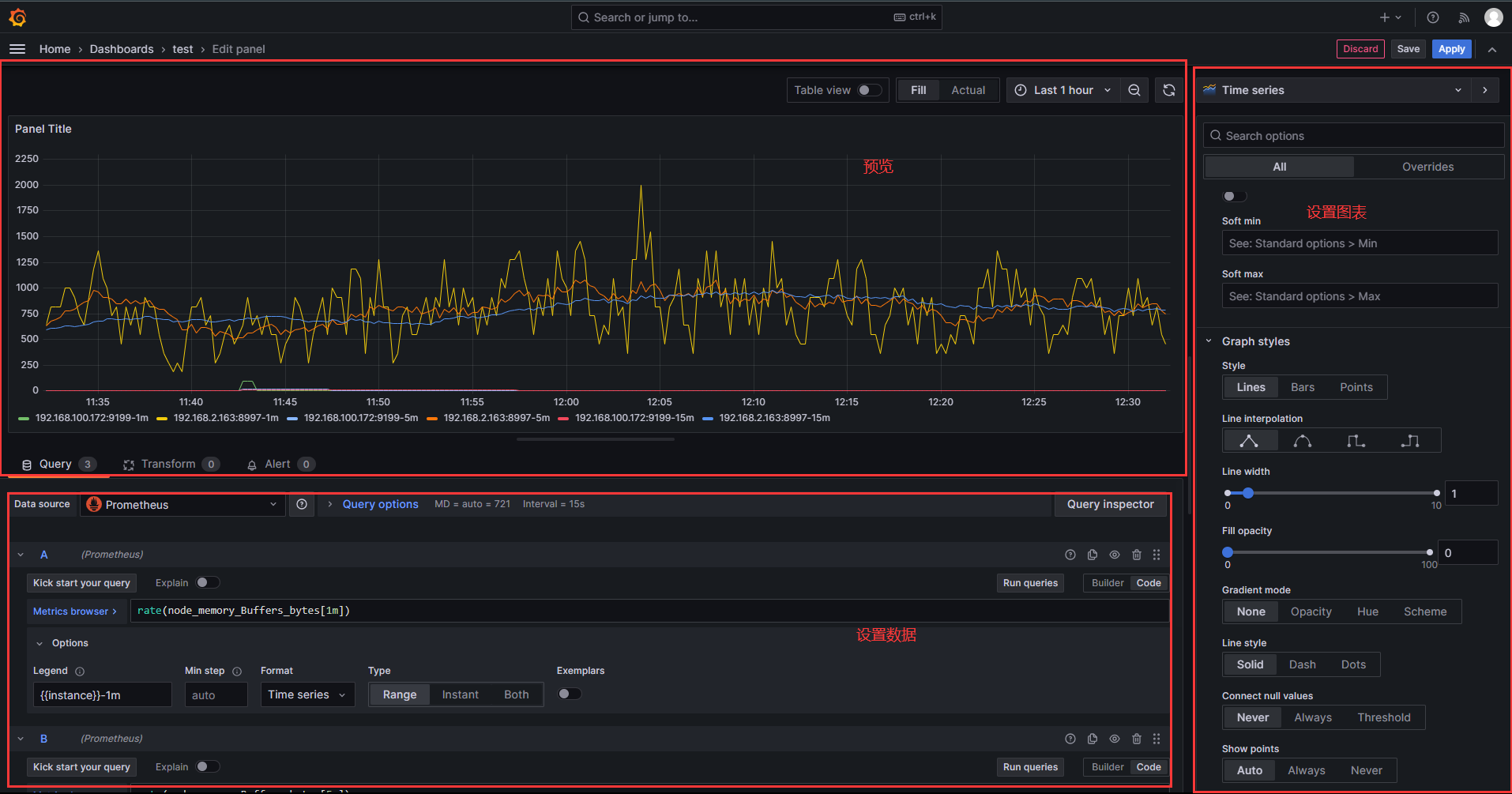Open the Query tab
The width and height of the screenshot is (1512, 794).
point(58,464)
